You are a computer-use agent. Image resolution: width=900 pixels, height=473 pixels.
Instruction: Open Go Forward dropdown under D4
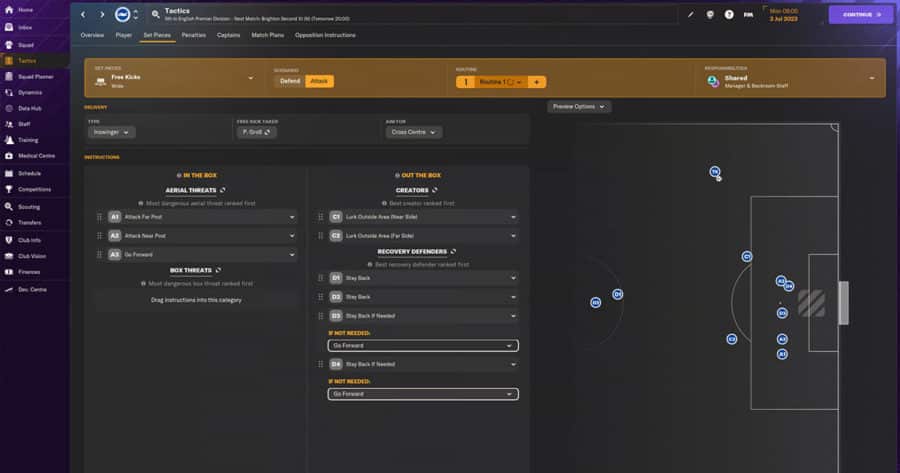pos(423,394)
